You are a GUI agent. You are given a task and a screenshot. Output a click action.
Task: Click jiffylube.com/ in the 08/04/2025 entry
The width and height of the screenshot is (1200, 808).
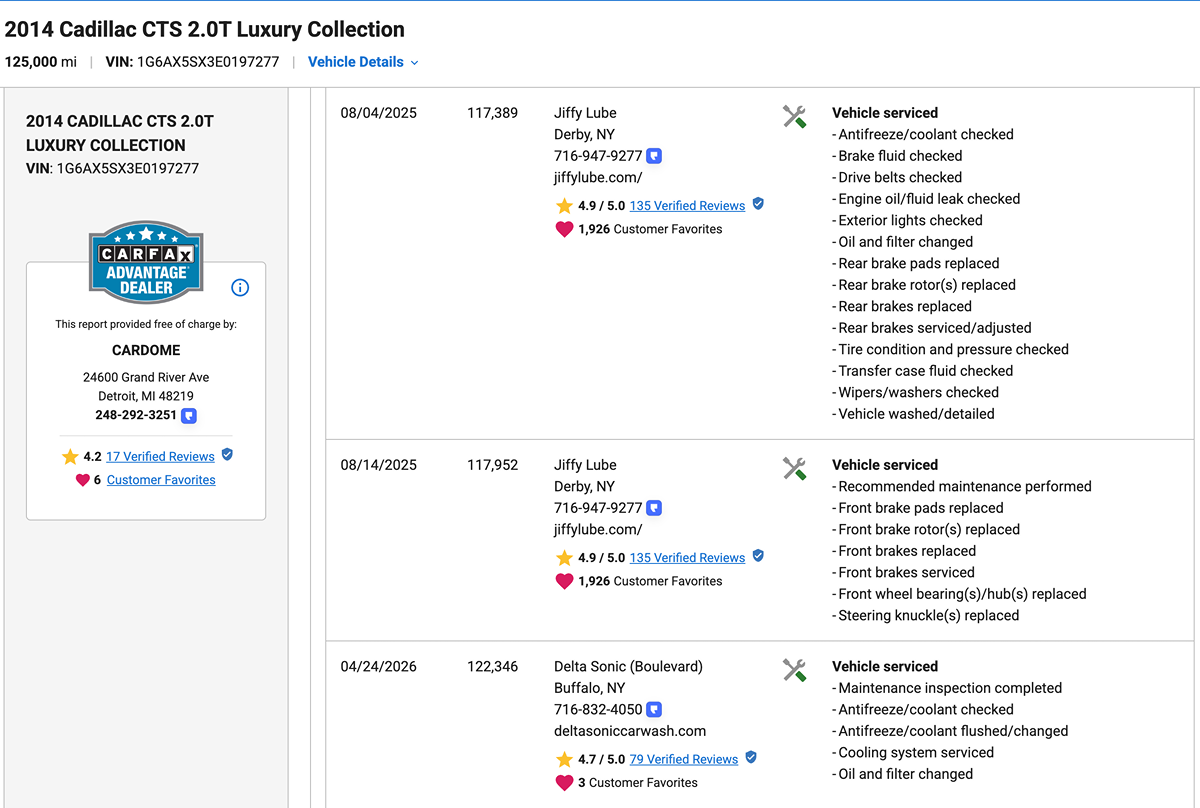pyautogui.click(x=598, y=178)
